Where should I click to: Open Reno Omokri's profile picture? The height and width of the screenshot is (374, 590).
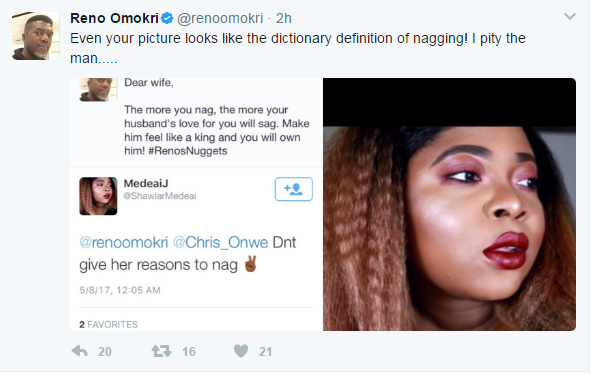click(x=35, y=36)
